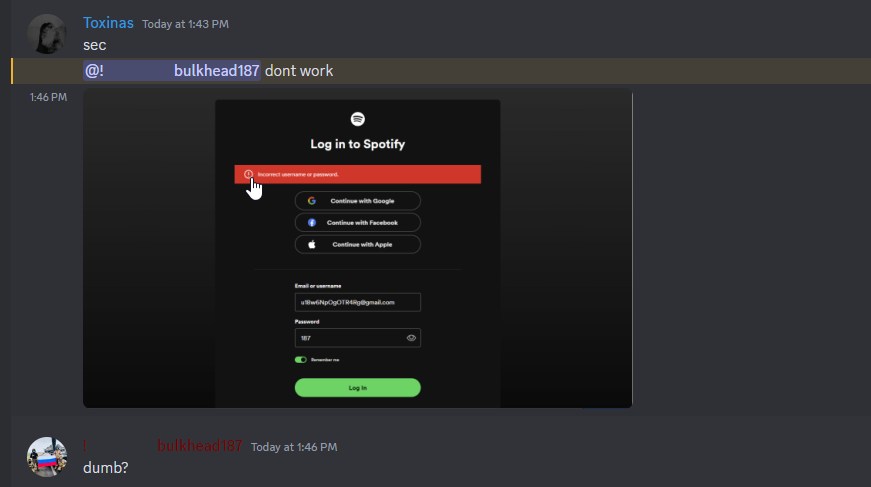Open Toxinas's profile avatar
Viewport: 871px width, 487px height.
point(47,35)
